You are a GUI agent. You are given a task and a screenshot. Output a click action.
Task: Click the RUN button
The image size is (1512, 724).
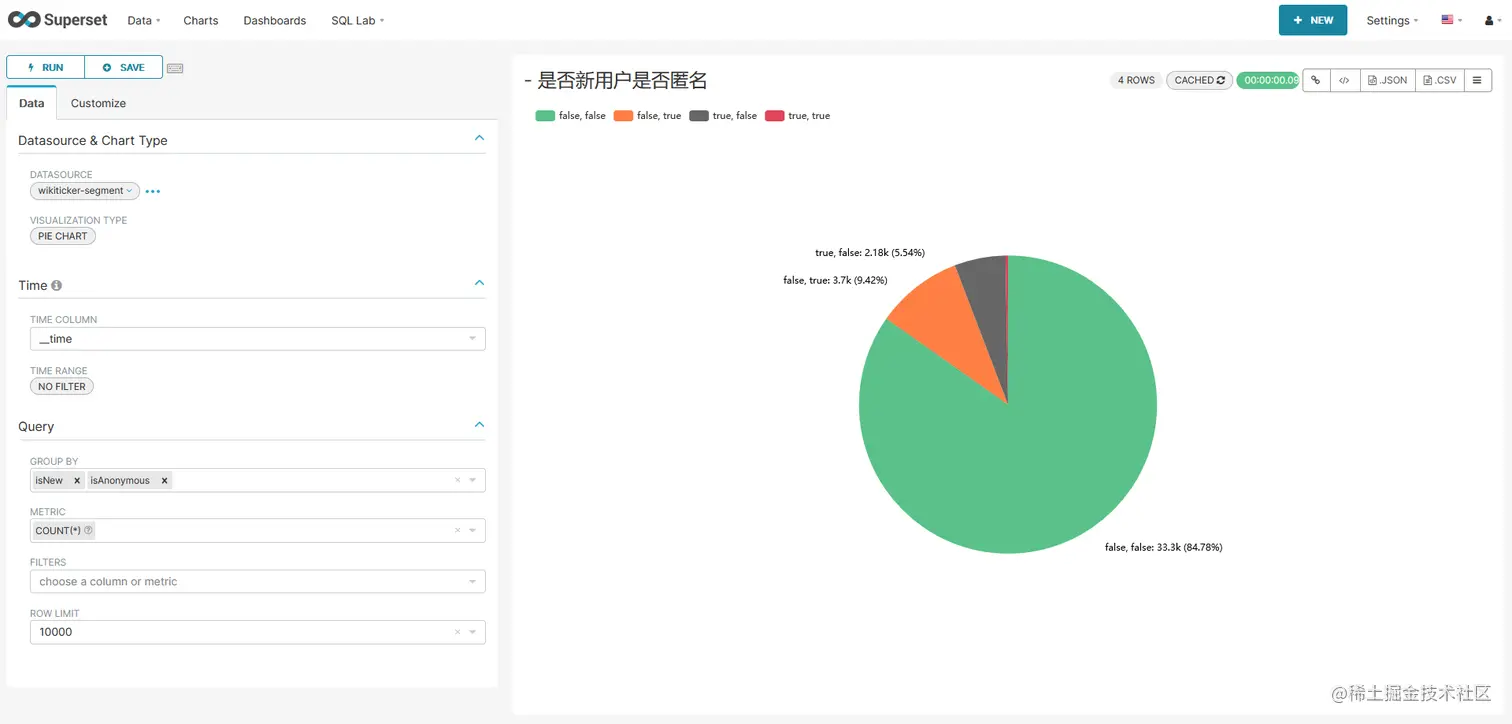[46, 67]
